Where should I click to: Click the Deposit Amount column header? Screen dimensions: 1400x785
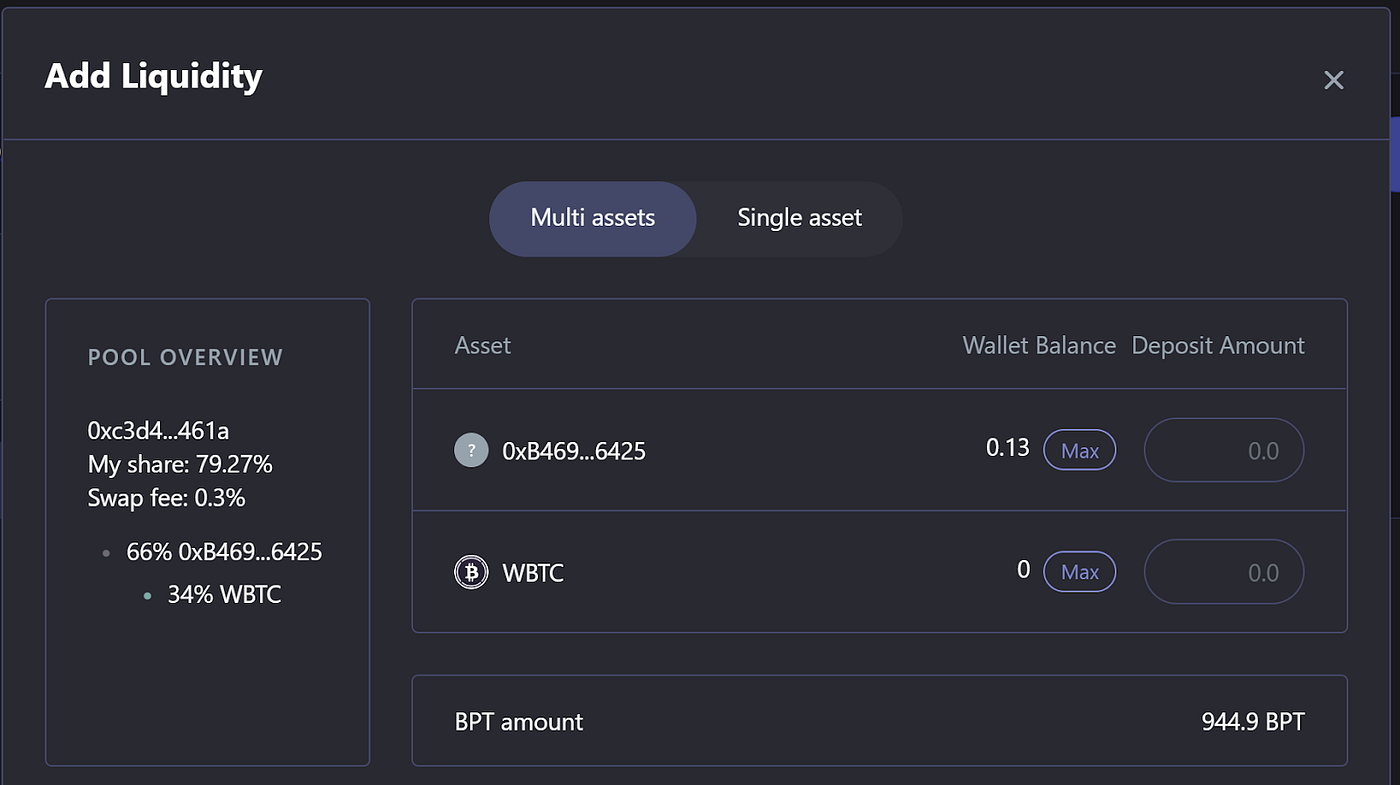[x=1217, y=345]
